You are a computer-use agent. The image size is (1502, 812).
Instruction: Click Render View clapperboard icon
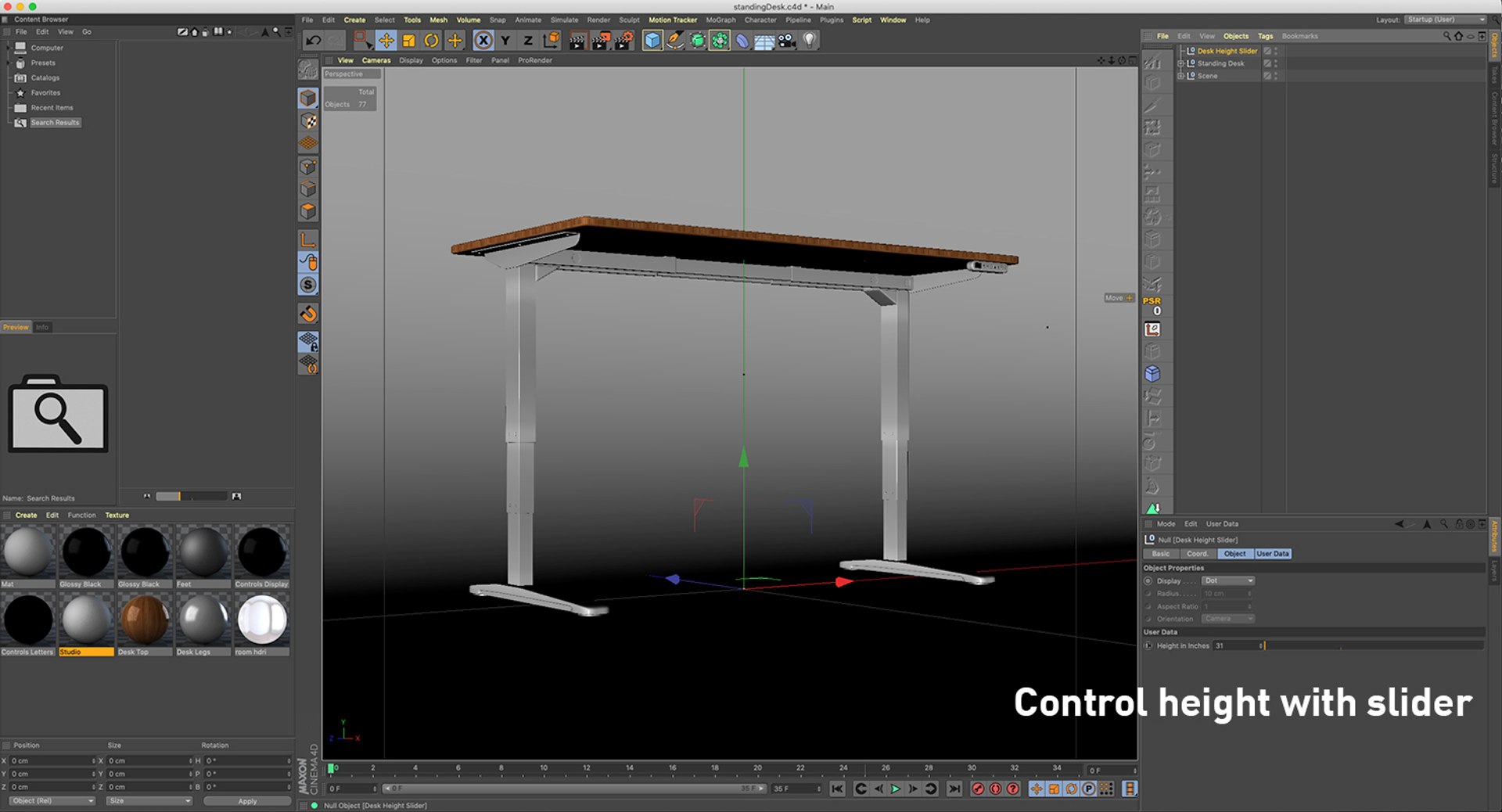coord(577,41)
